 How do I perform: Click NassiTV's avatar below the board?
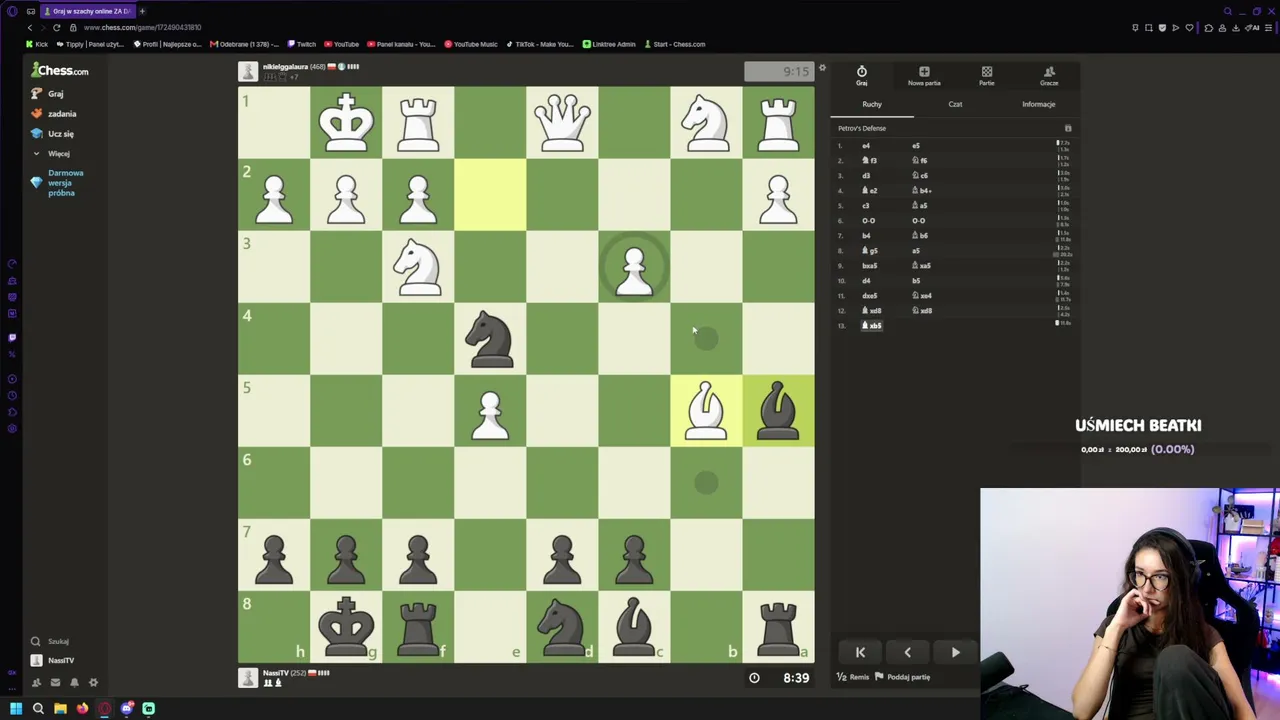tap(248, 677)
